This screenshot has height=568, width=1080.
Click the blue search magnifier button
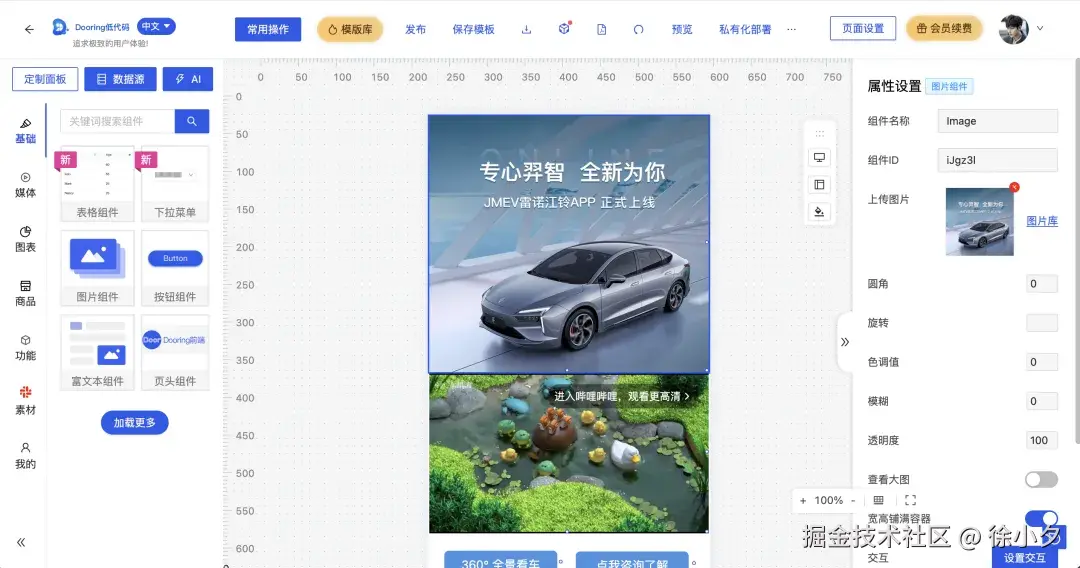192,121
